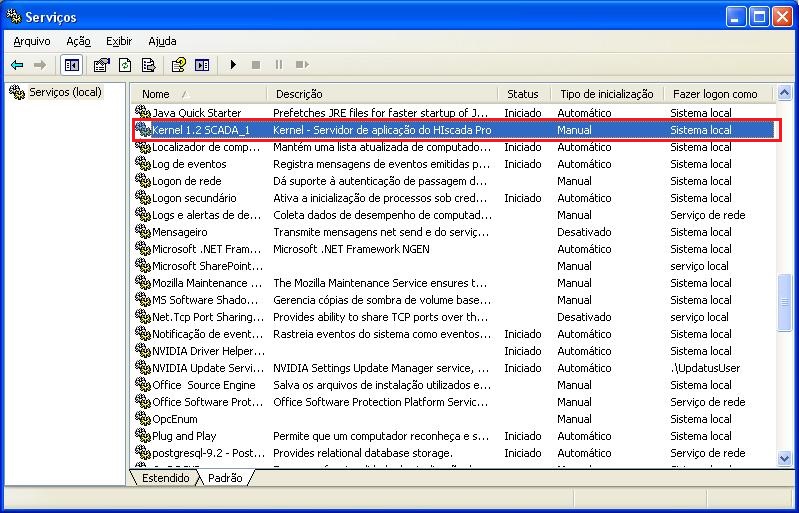This screenshot has height=513, width=799.
Task: Open the Ajuda menu
Action: point(162,41)
